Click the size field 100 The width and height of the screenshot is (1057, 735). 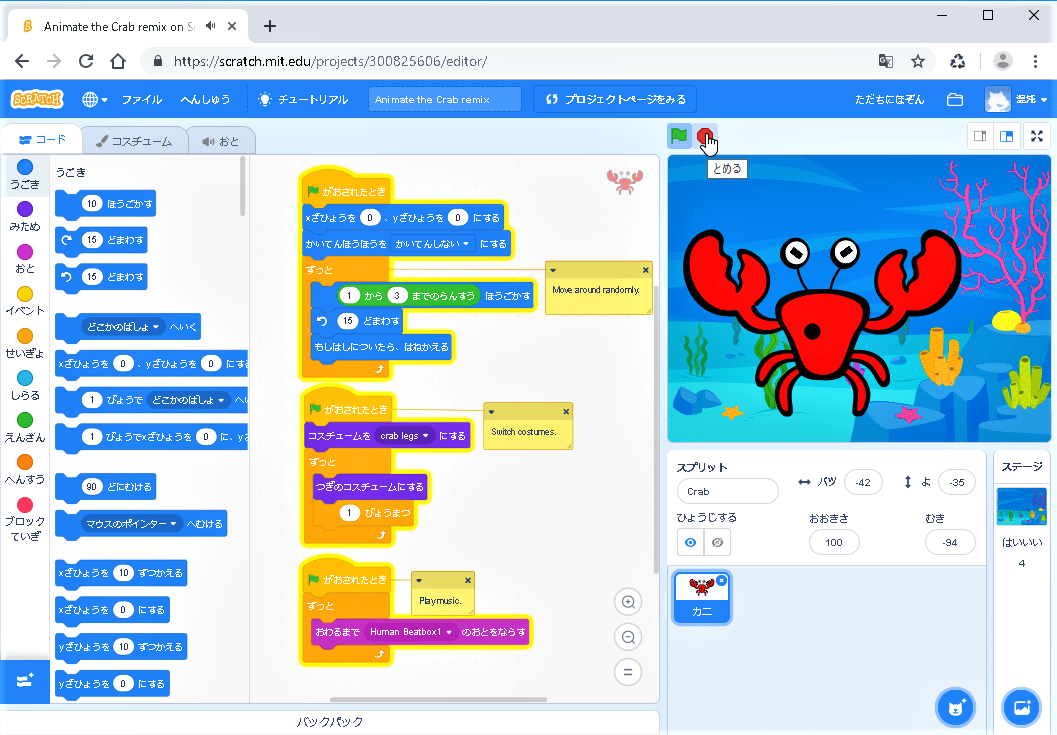tap(834, 542)
